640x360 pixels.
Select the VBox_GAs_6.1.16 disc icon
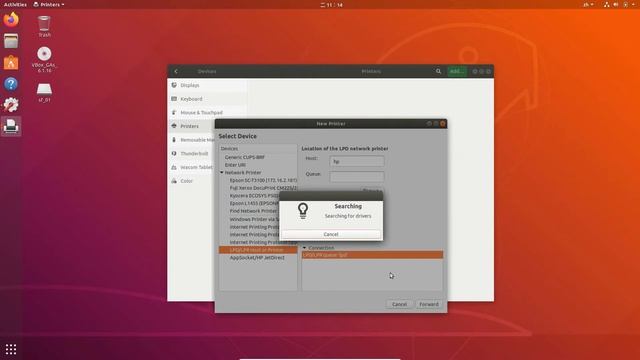[44, 60]
